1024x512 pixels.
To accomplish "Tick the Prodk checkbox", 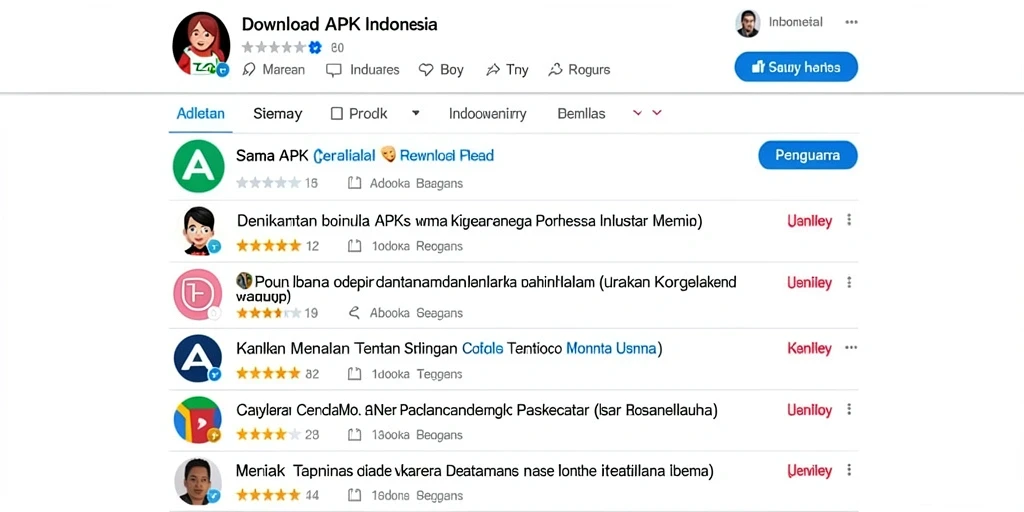I will pos(336,114).
